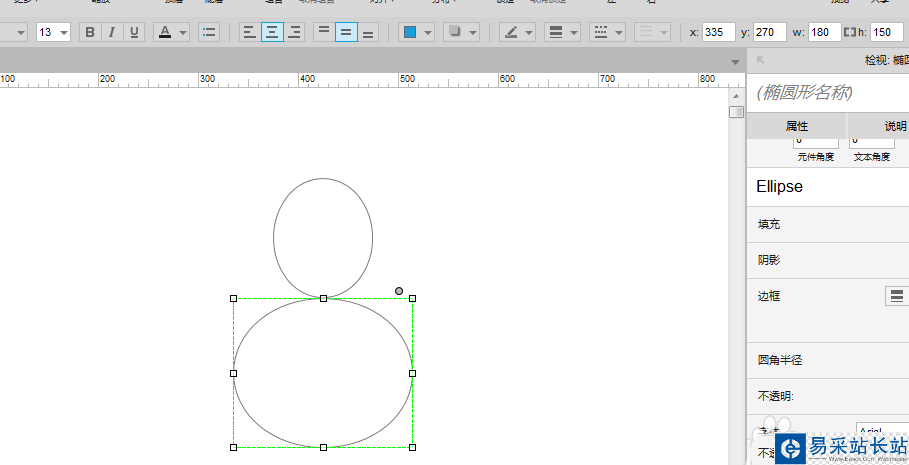909x465 pixels.
Task: Switch to the 说明 tab
Action: (890, 126)
